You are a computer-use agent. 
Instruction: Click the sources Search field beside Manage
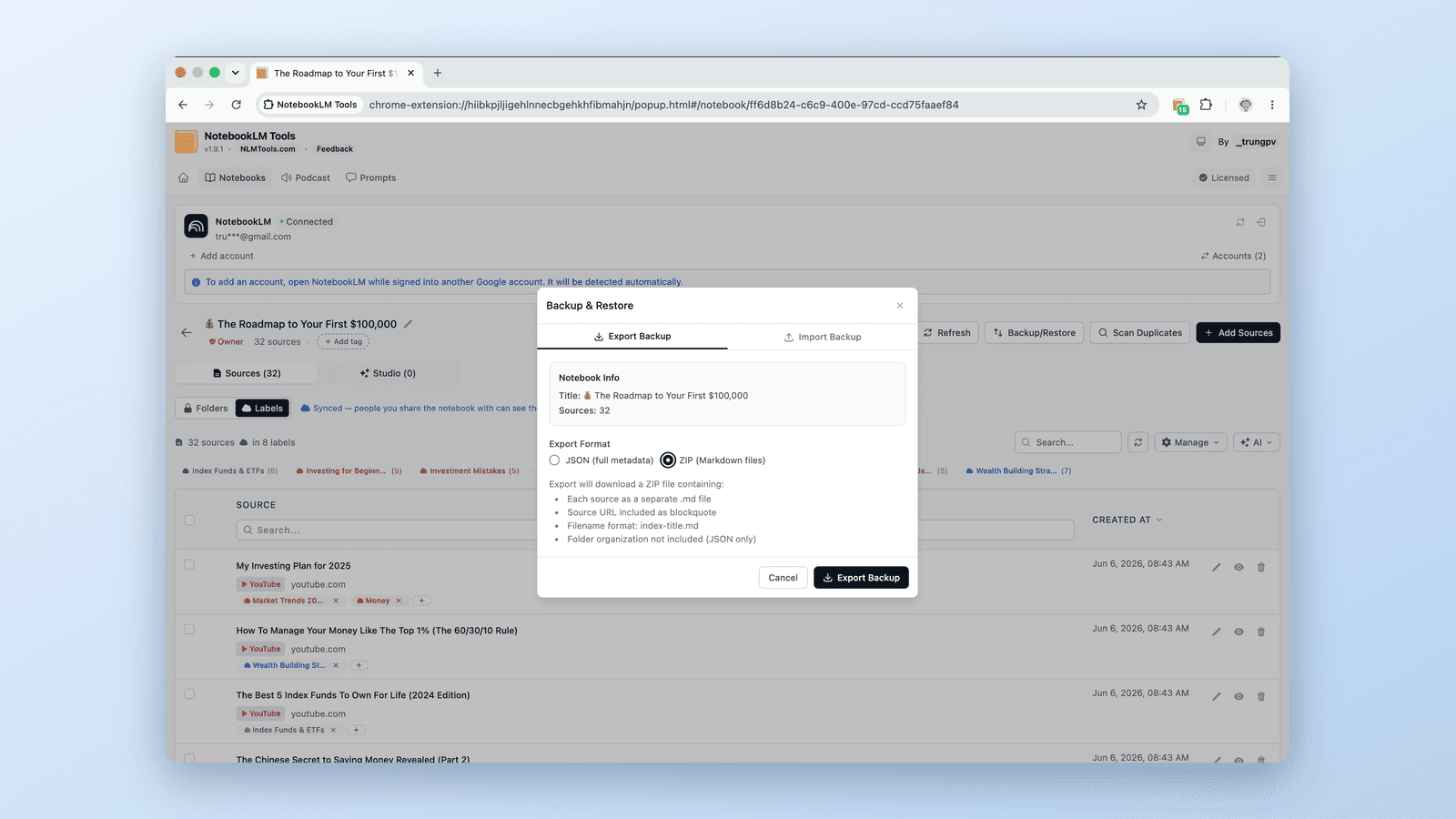click(x=1068, y=442)
